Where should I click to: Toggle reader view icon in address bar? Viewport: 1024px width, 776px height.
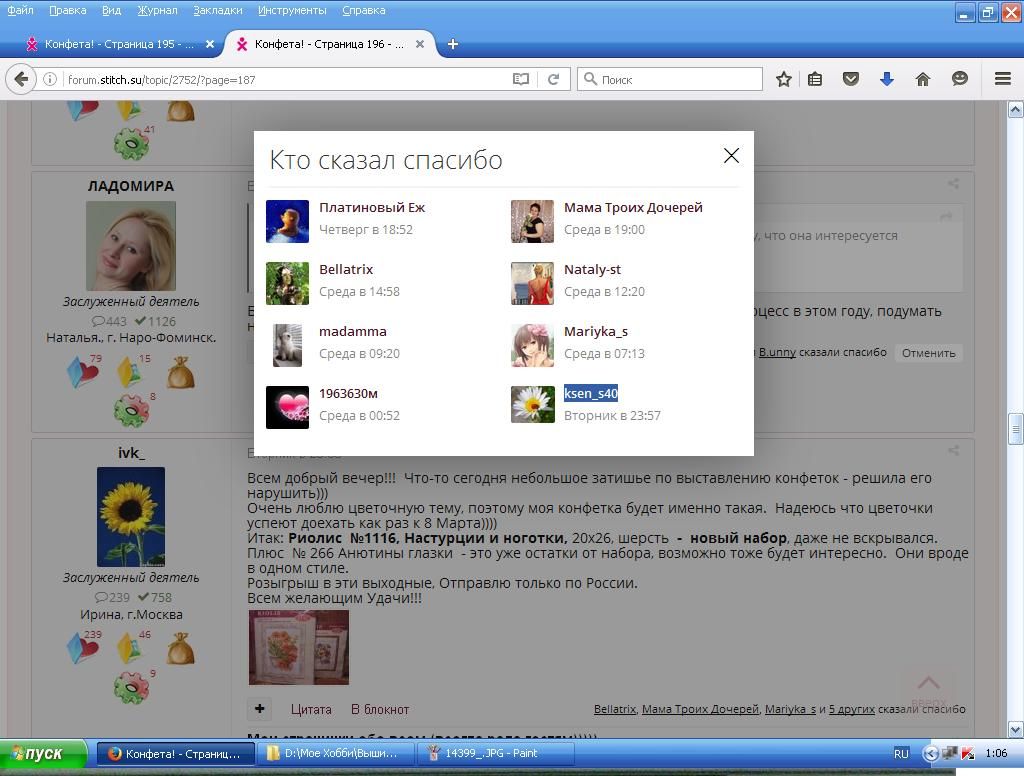coord(521,79)
